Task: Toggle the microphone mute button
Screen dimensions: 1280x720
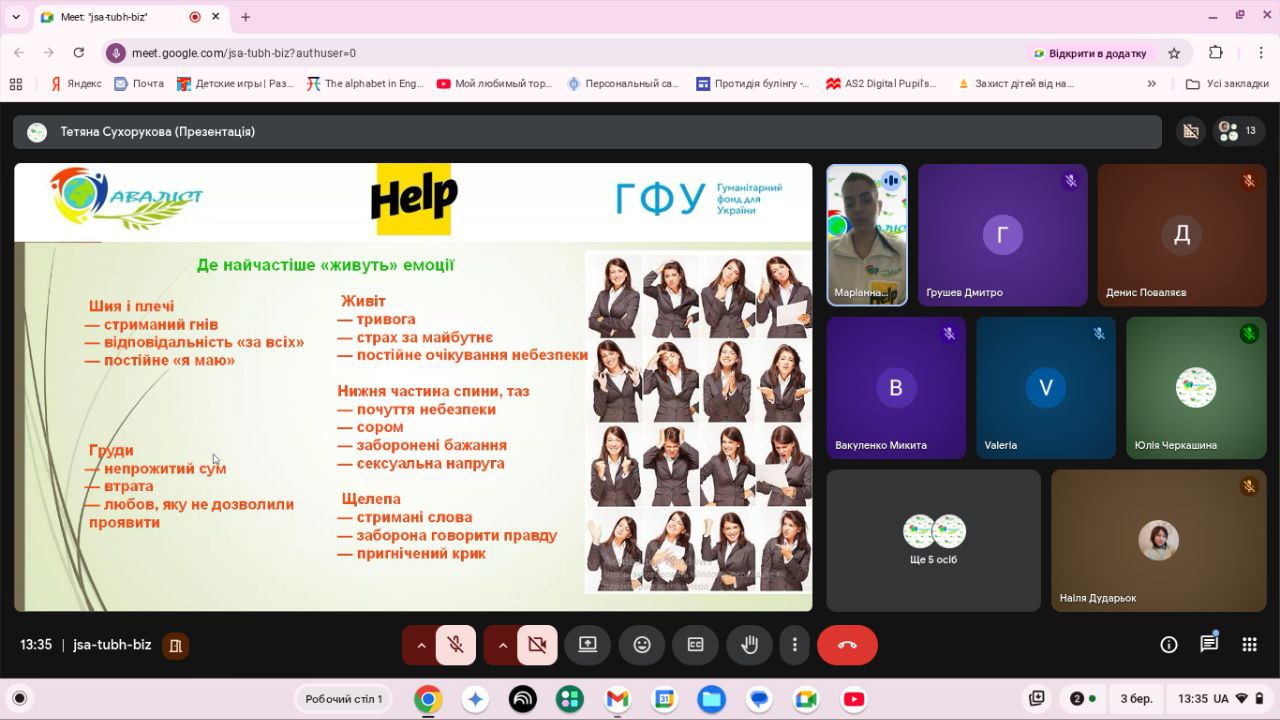Action: tap(456, 645)
